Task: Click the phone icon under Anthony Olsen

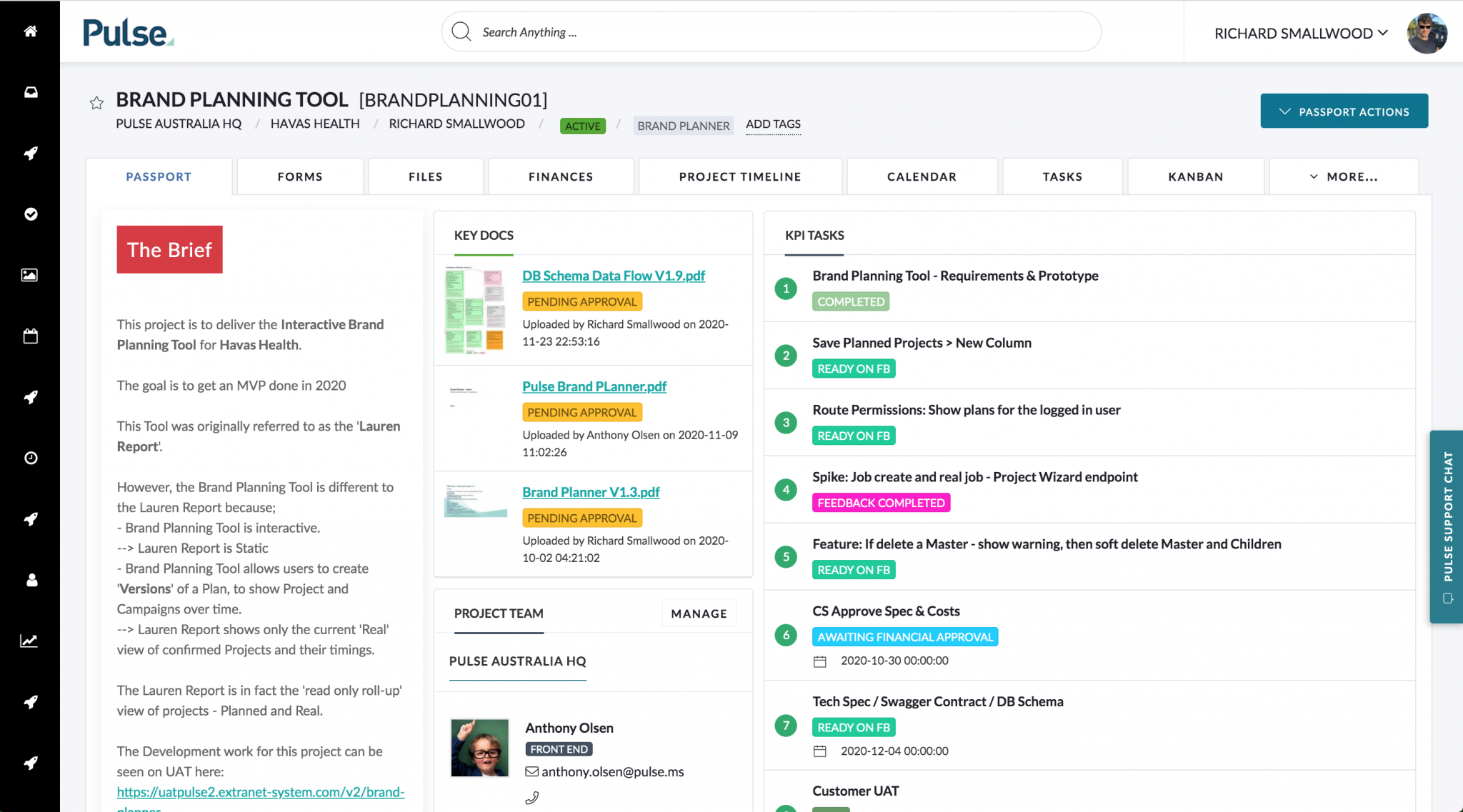Action: pos(531,797)
